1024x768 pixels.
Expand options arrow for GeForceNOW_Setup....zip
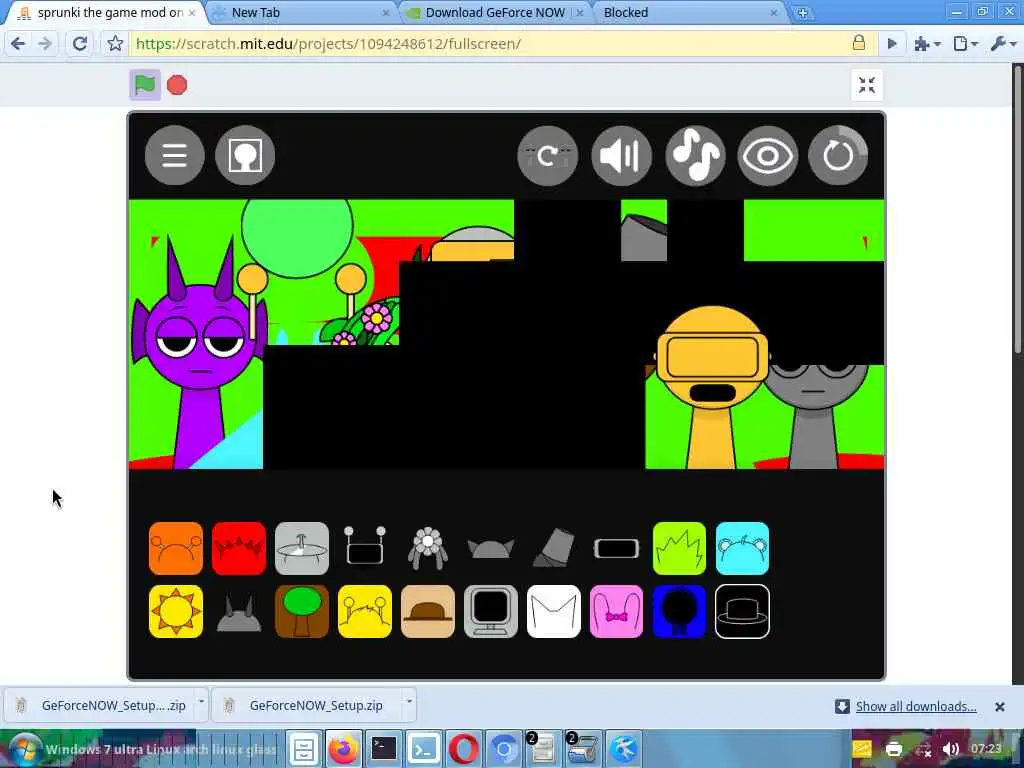(201, 703)
